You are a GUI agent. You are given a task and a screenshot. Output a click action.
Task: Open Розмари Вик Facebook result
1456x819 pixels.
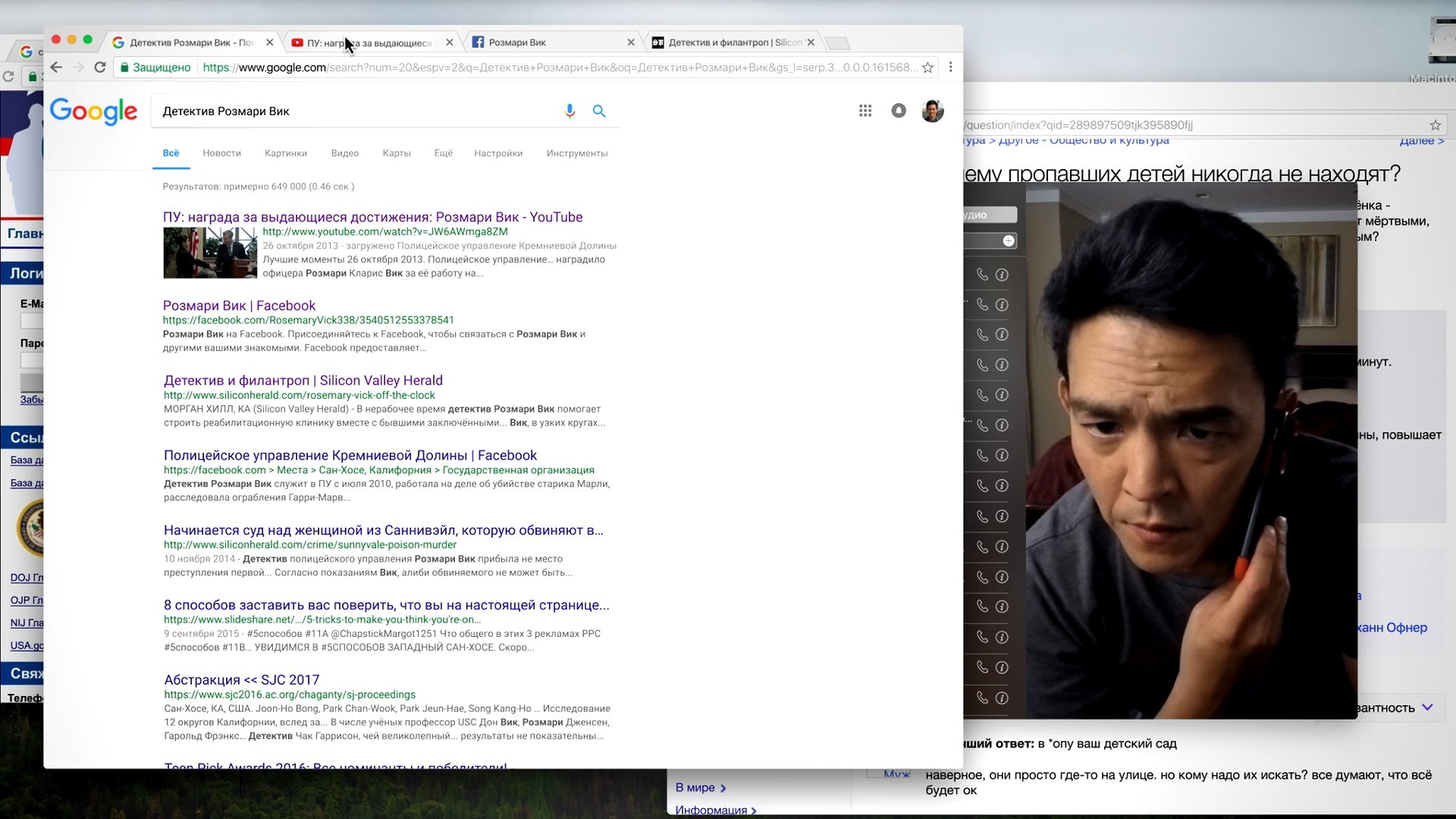tap(239, 306)
